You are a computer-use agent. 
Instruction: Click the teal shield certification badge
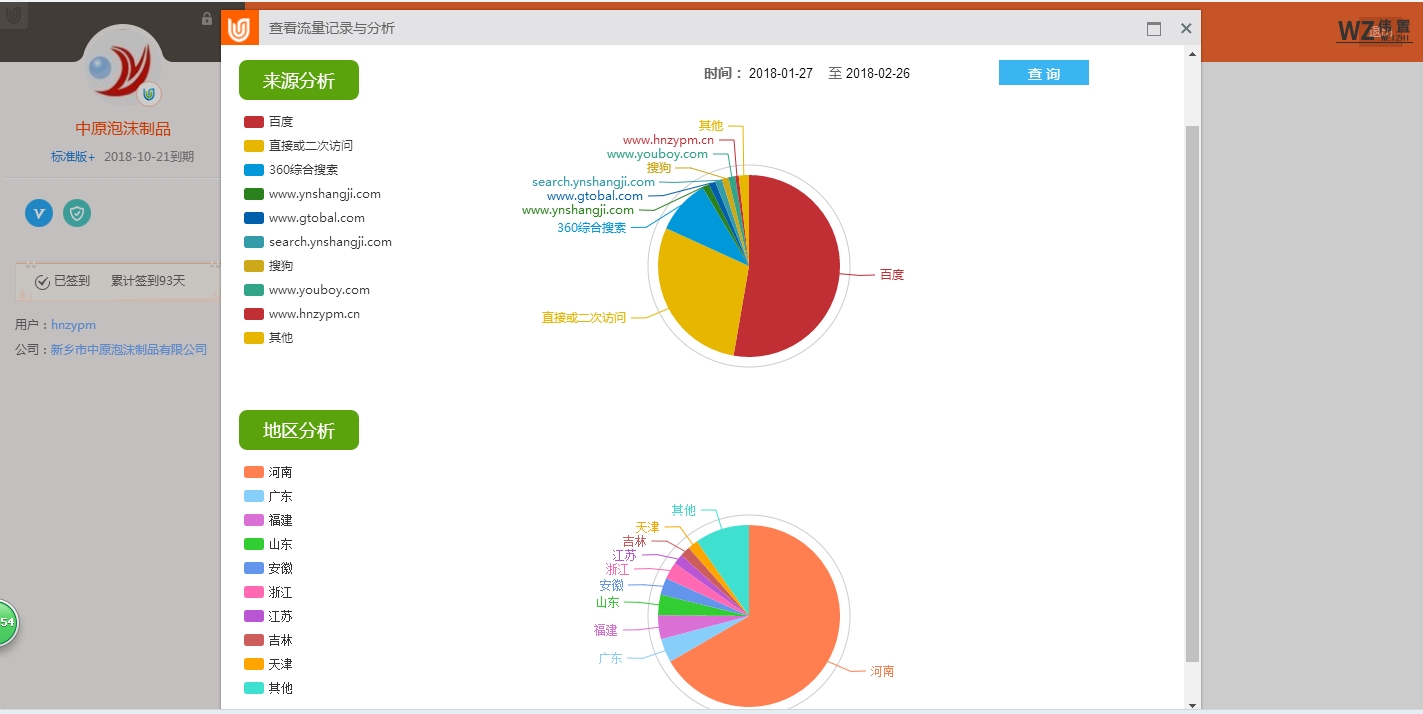click(x=77, y=213)
